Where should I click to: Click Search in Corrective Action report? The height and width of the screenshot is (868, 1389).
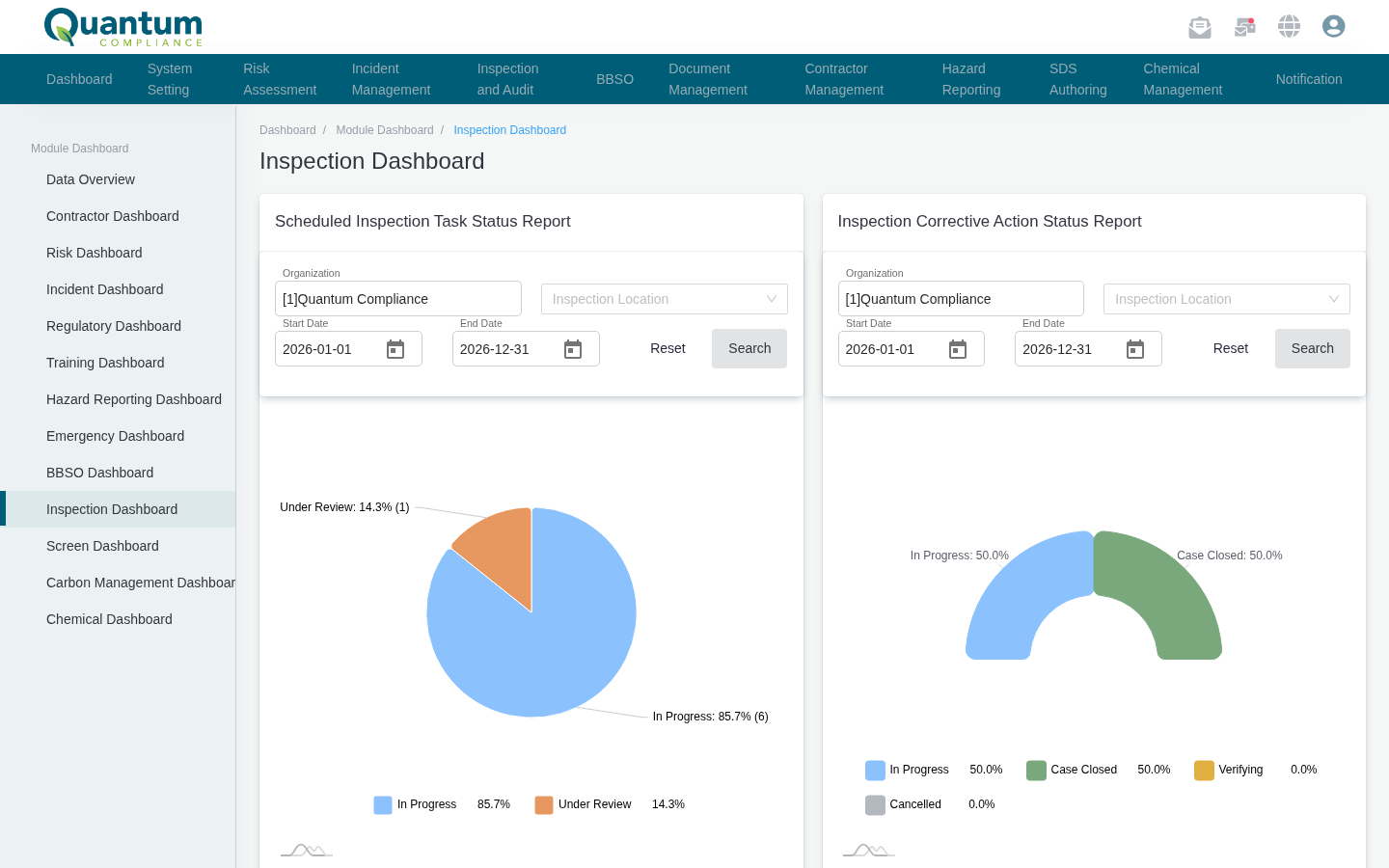[x=1313, y=348]
